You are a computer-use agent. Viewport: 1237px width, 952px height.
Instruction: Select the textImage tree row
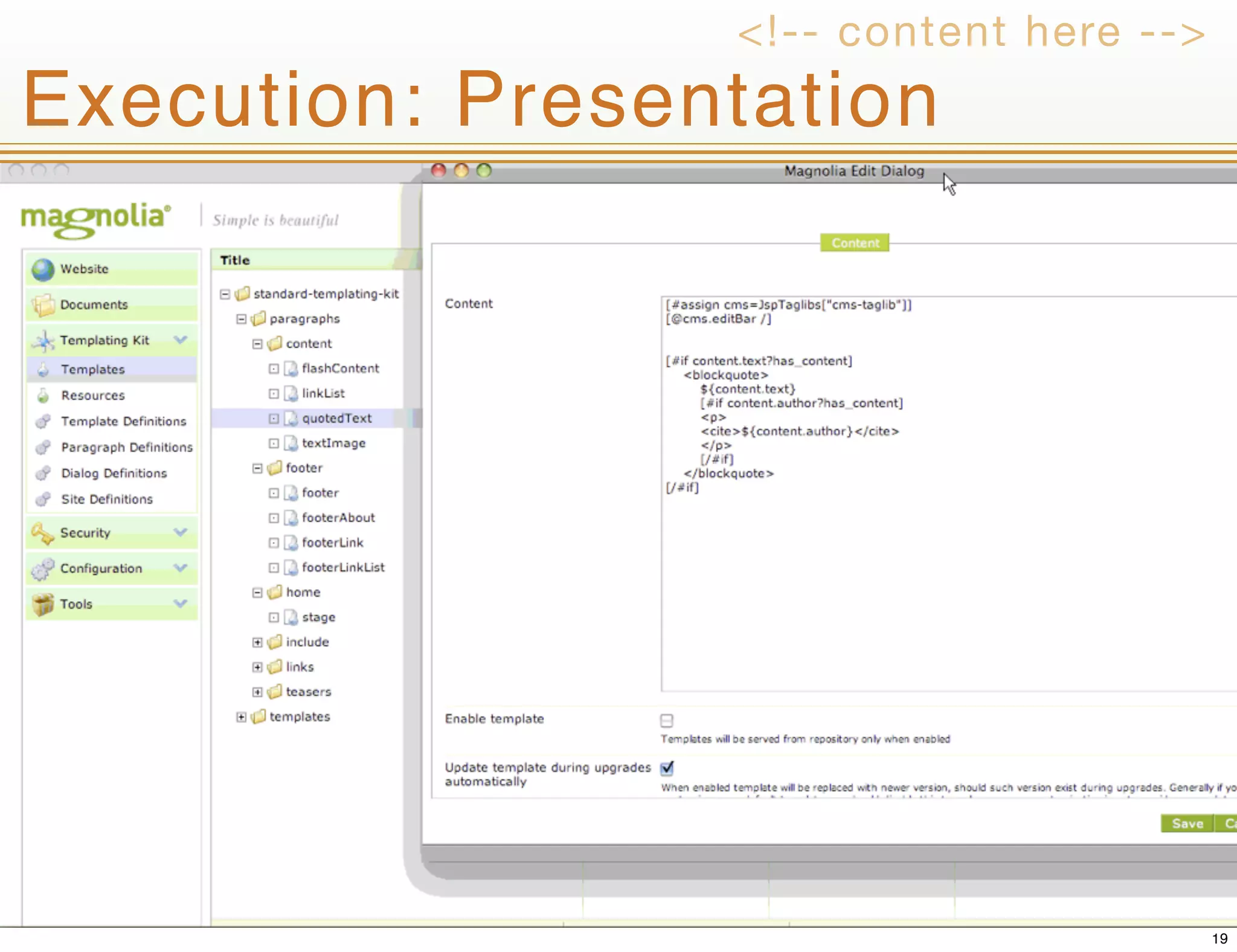316,443
